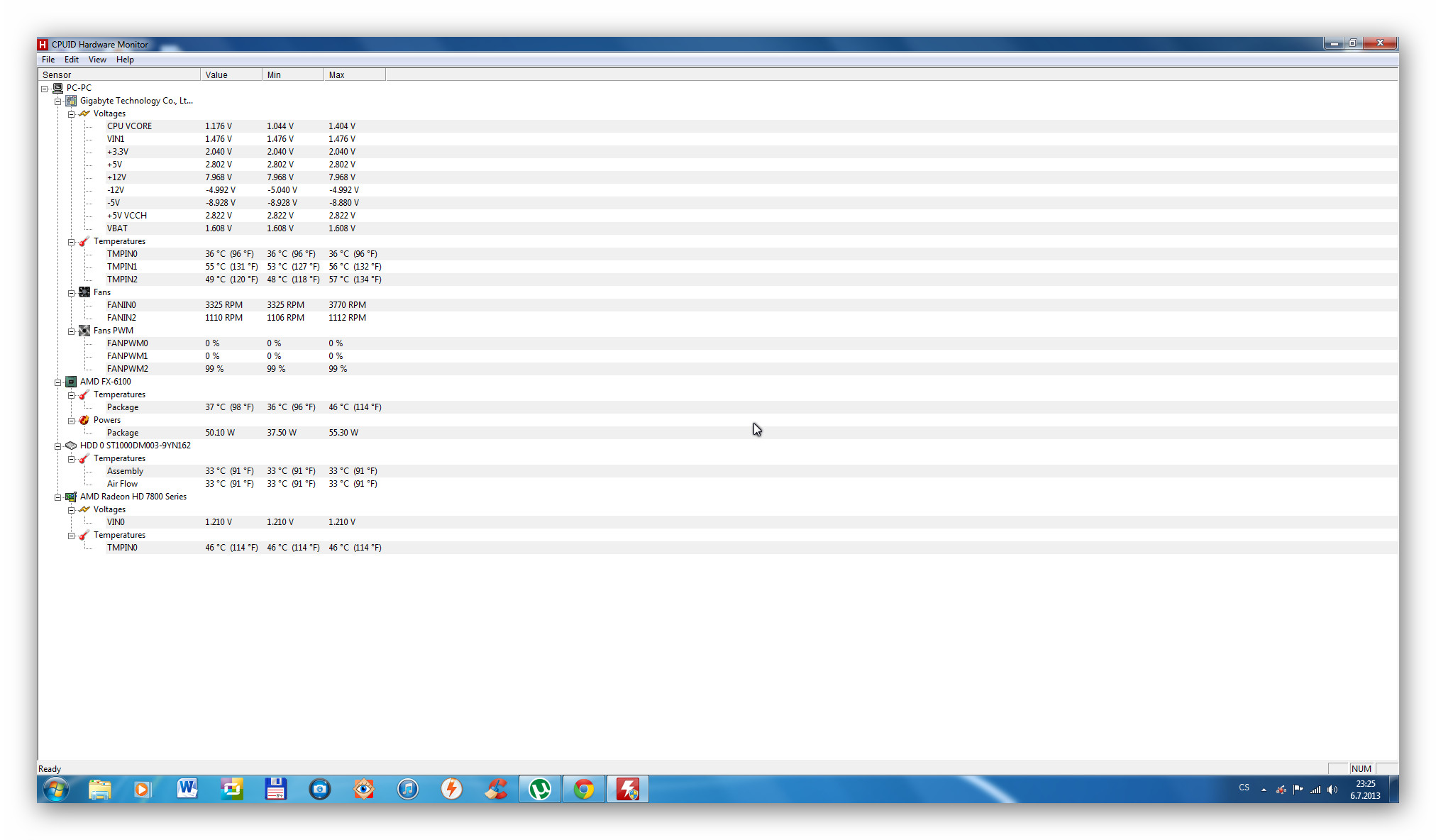Click the HDD 0 ST1000DM003 drive icon

71,446
